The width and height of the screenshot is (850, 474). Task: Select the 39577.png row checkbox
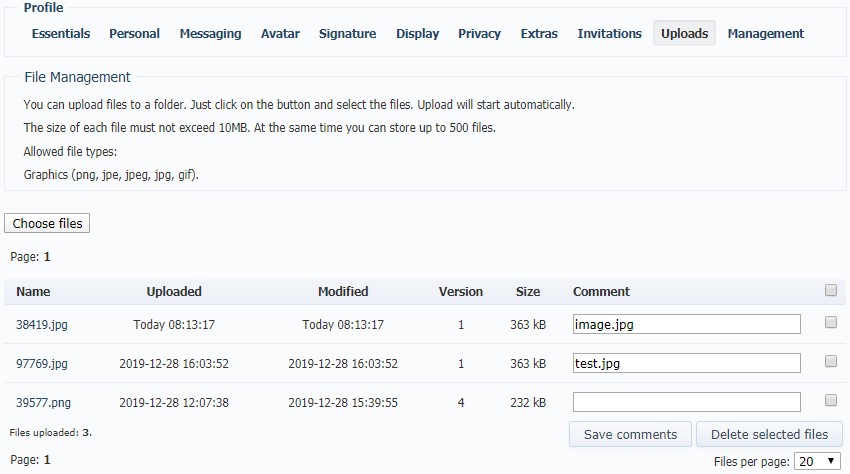[831, 401]
